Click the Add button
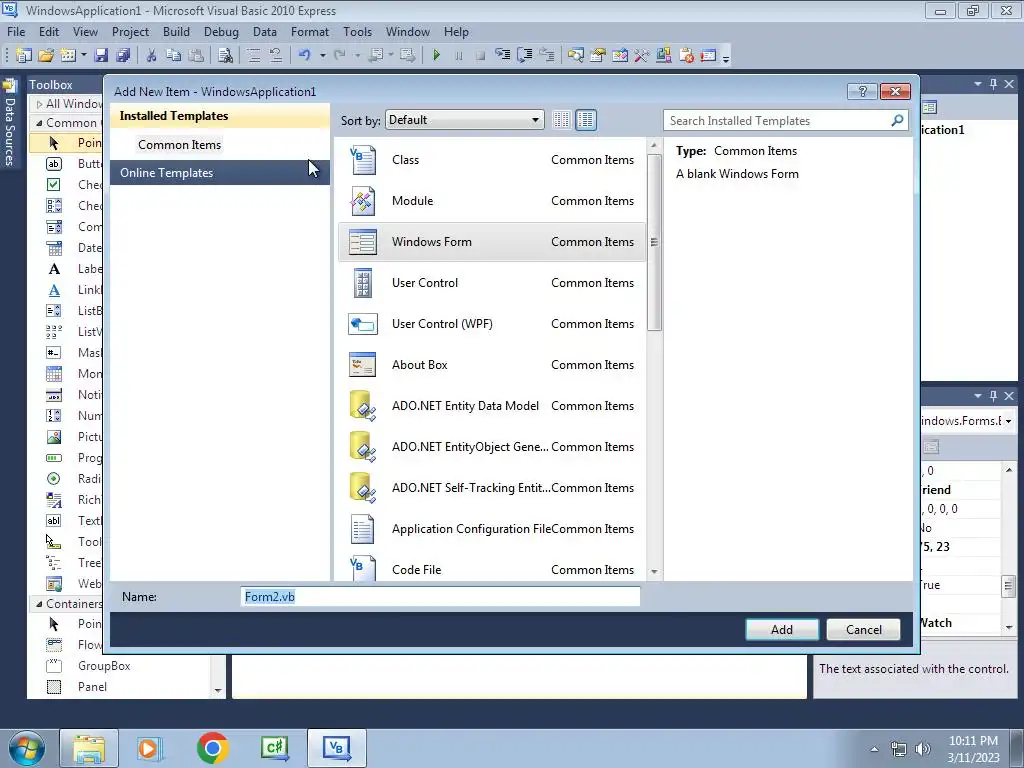The image size is (1024, 768). coord(782,630)
